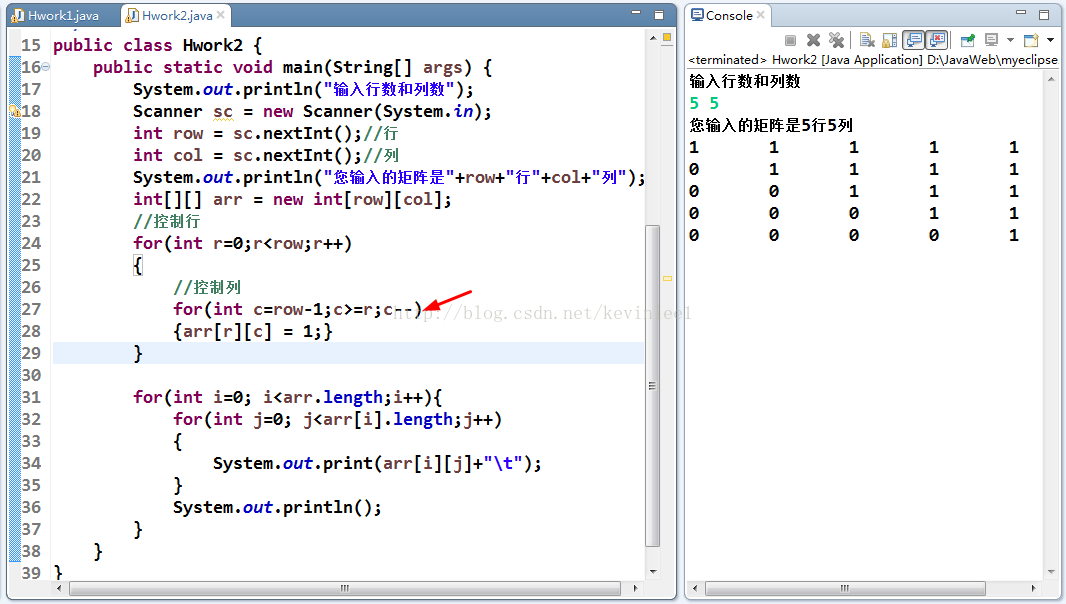The height and width of the screenshot is (604, 1066).
Task: Pin the console view
Action: 967,40
